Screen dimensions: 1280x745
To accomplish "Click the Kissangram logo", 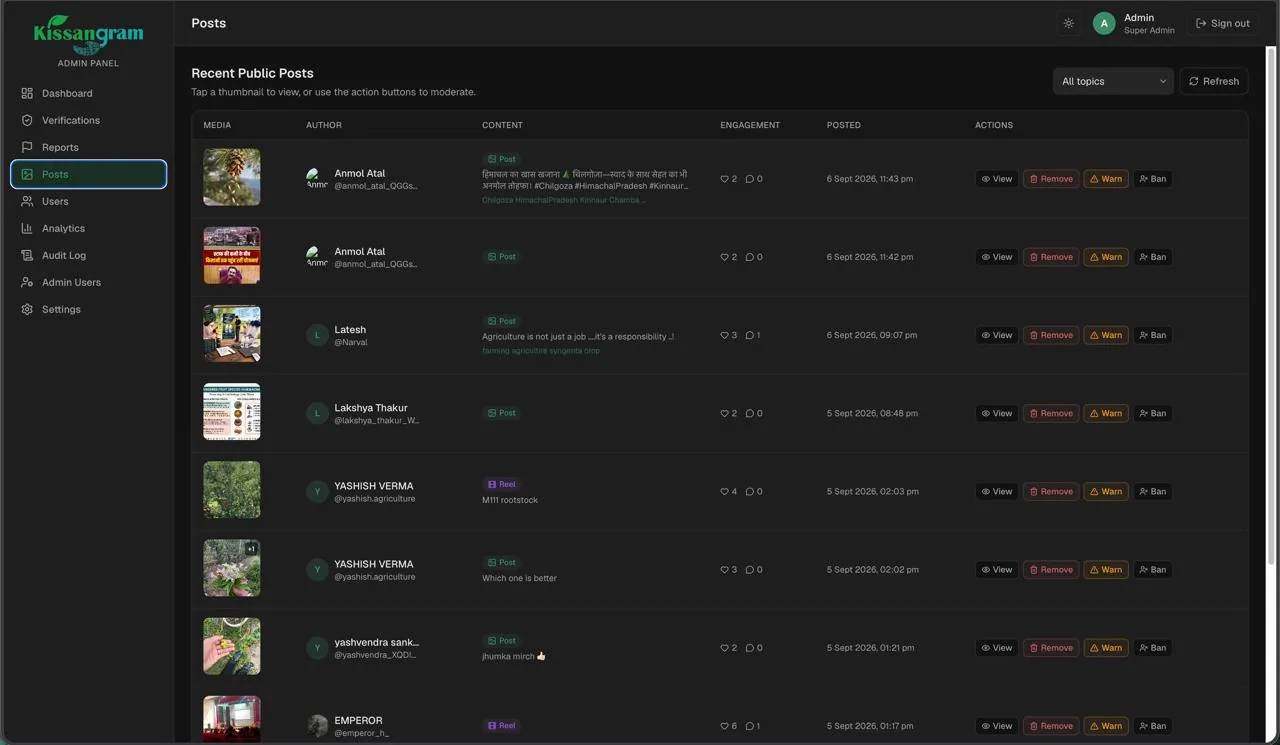I will point(88,35).
